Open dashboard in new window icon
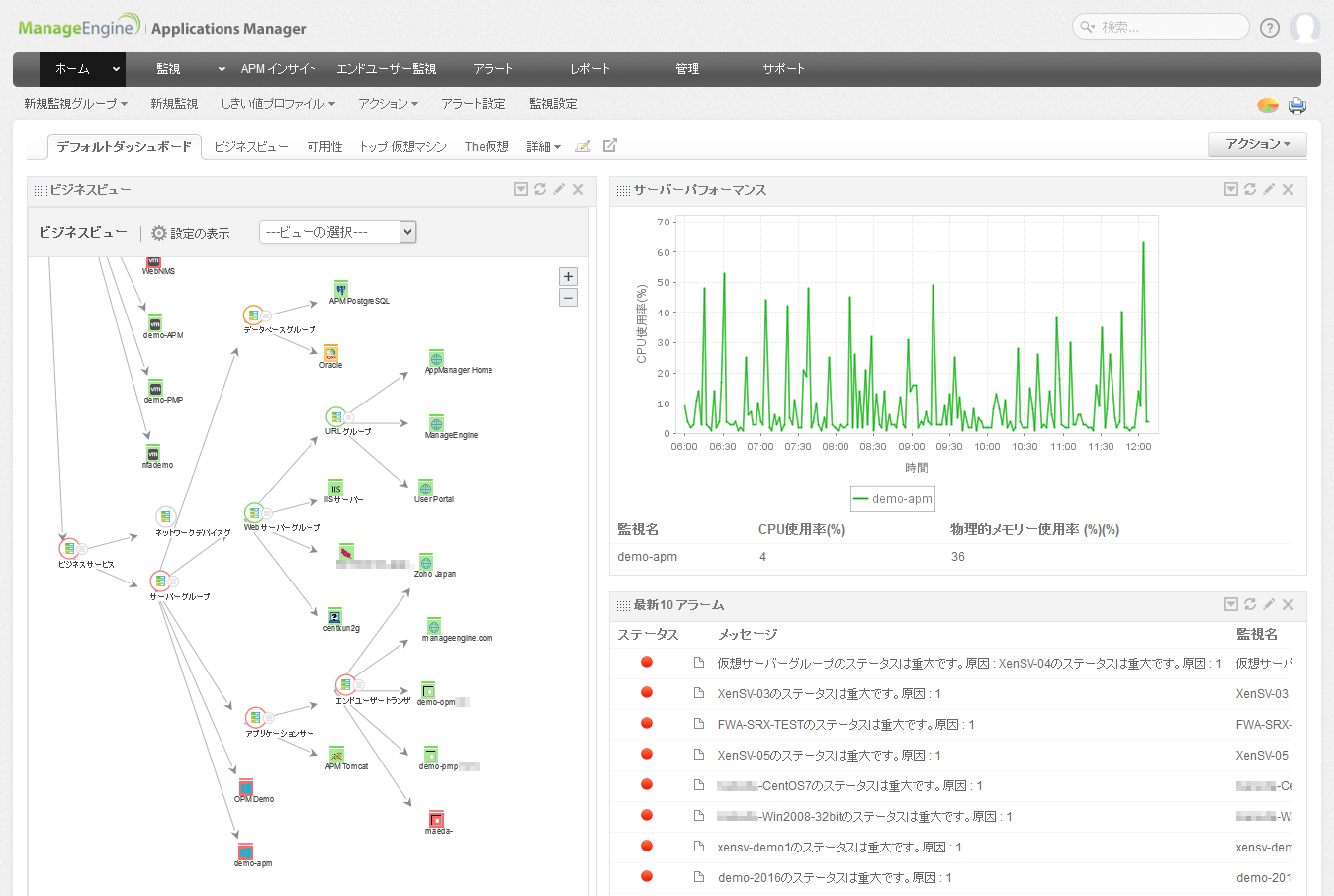The height and width of the screenshot is (896, 1334). (610, 145)
